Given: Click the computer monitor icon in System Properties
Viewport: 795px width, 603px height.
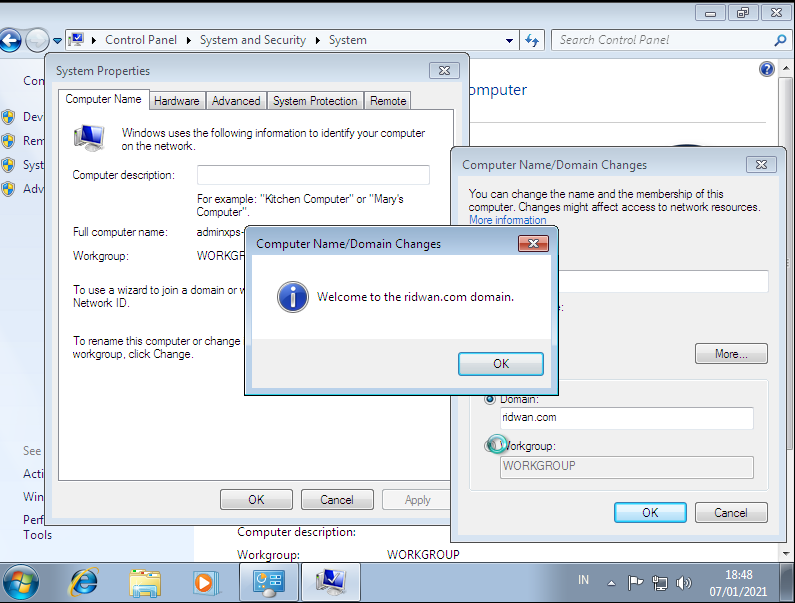Looking at the screenshot, I should pyautogui.click(x=89, y=138).
